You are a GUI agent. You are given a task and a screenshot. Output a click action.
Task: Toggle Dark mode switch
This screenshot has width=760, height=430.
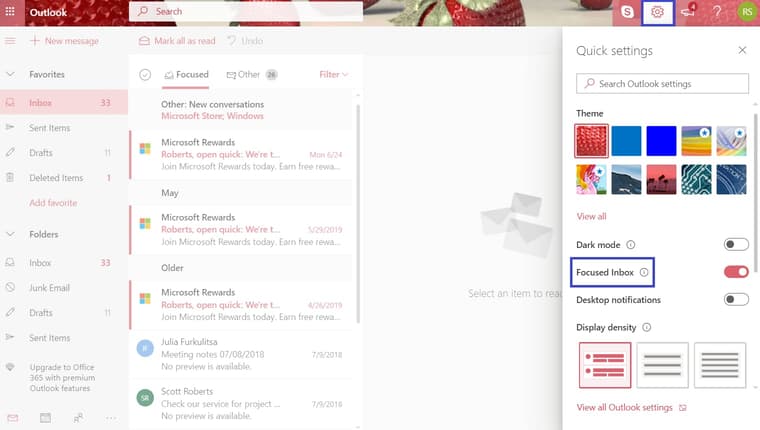(736, 244)
